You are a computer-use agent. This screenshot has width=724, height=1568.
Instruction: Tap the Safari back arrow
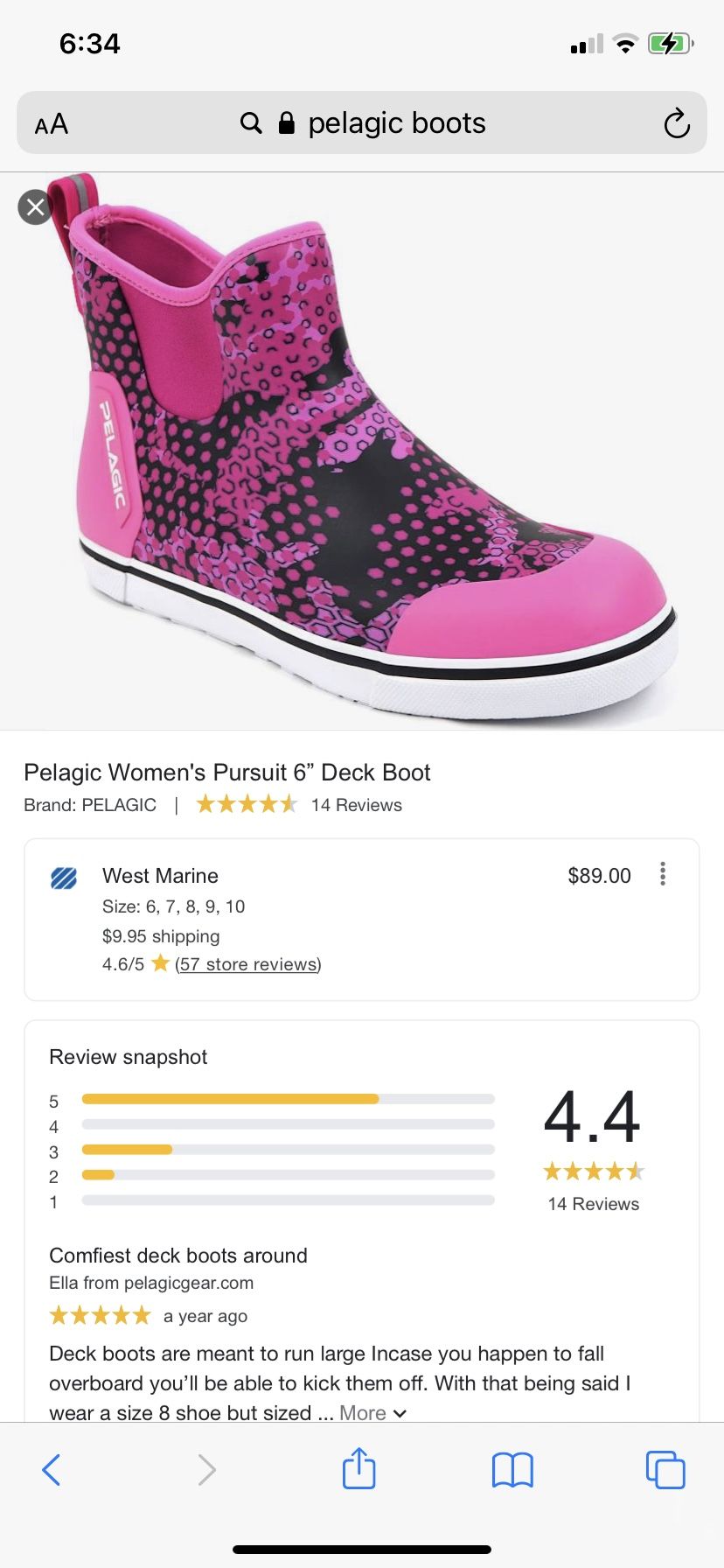pos(52,1469)
